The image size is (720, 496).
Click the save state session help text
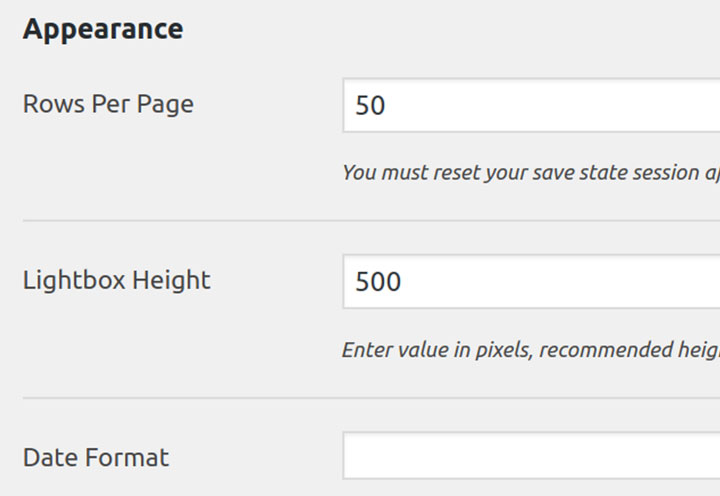pyautogui.click(x=531, y=173)
